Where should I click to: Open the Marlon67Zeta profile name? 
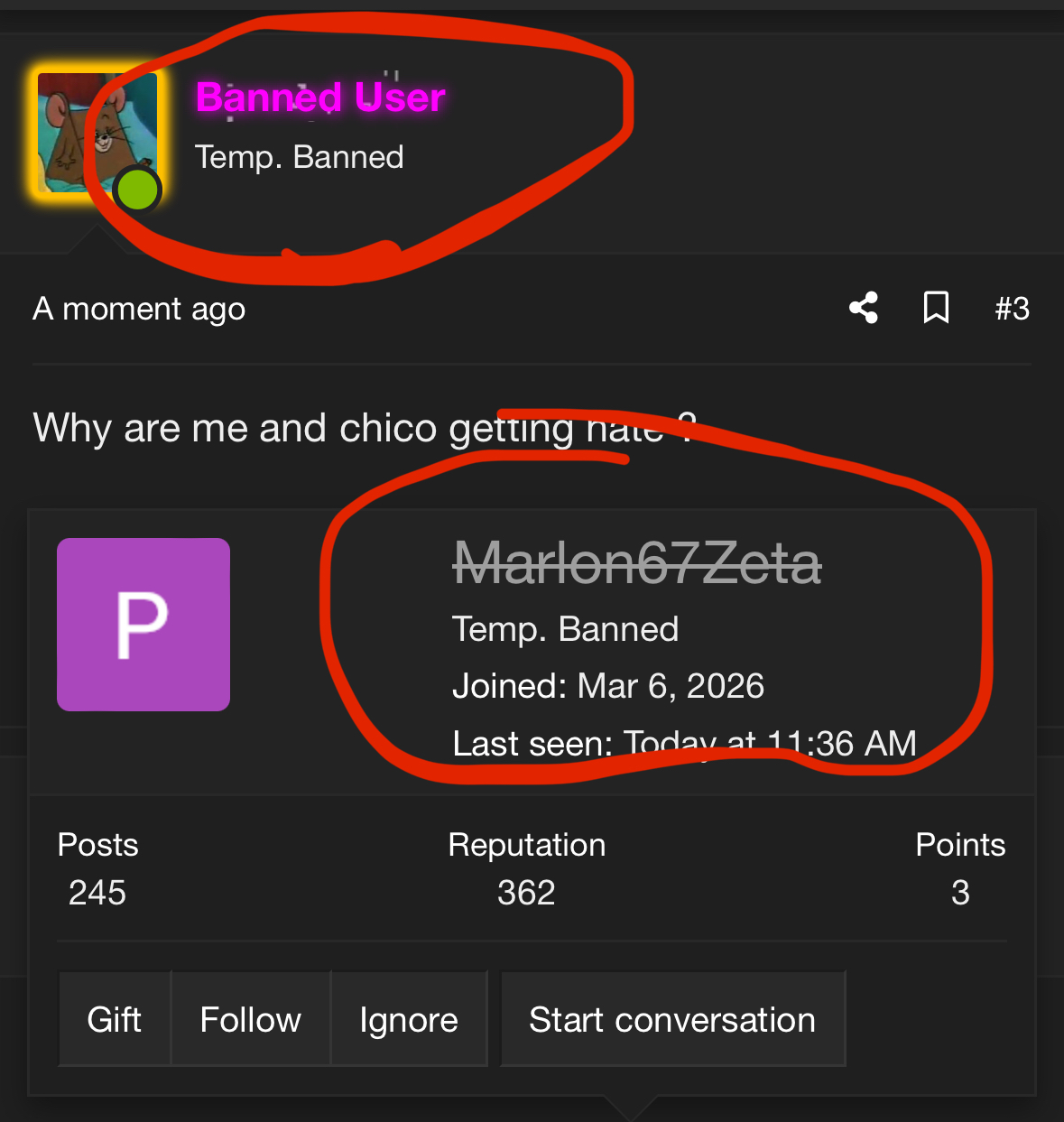point(637,563)
